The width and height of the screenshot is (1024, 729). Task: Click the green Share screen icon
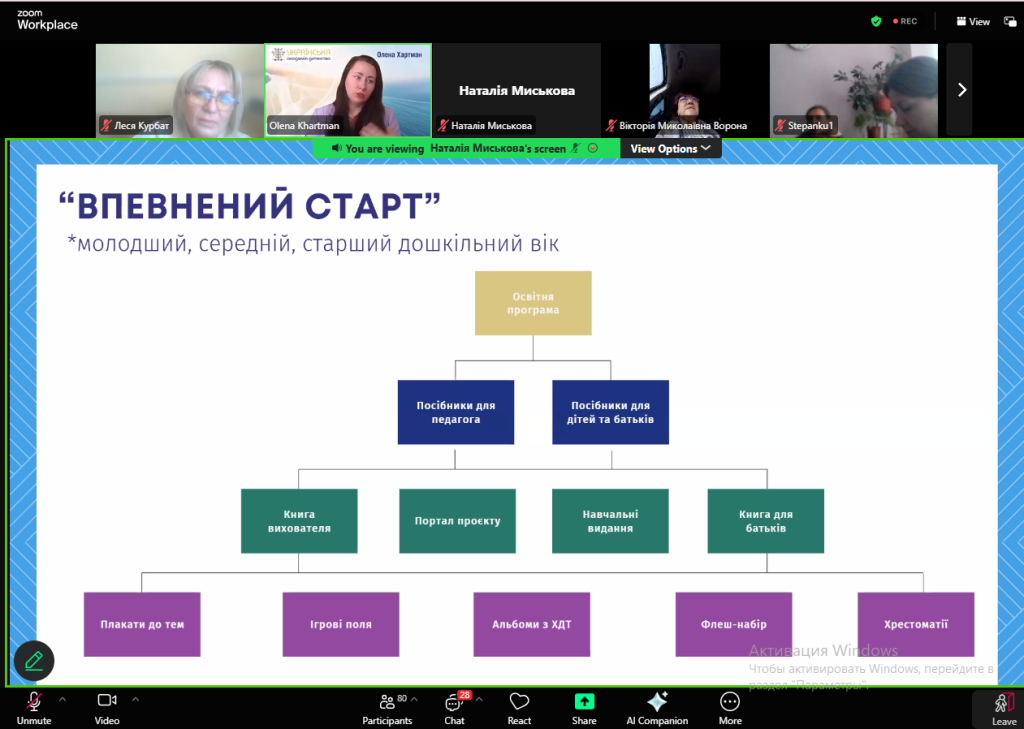[x=584, y=702]
